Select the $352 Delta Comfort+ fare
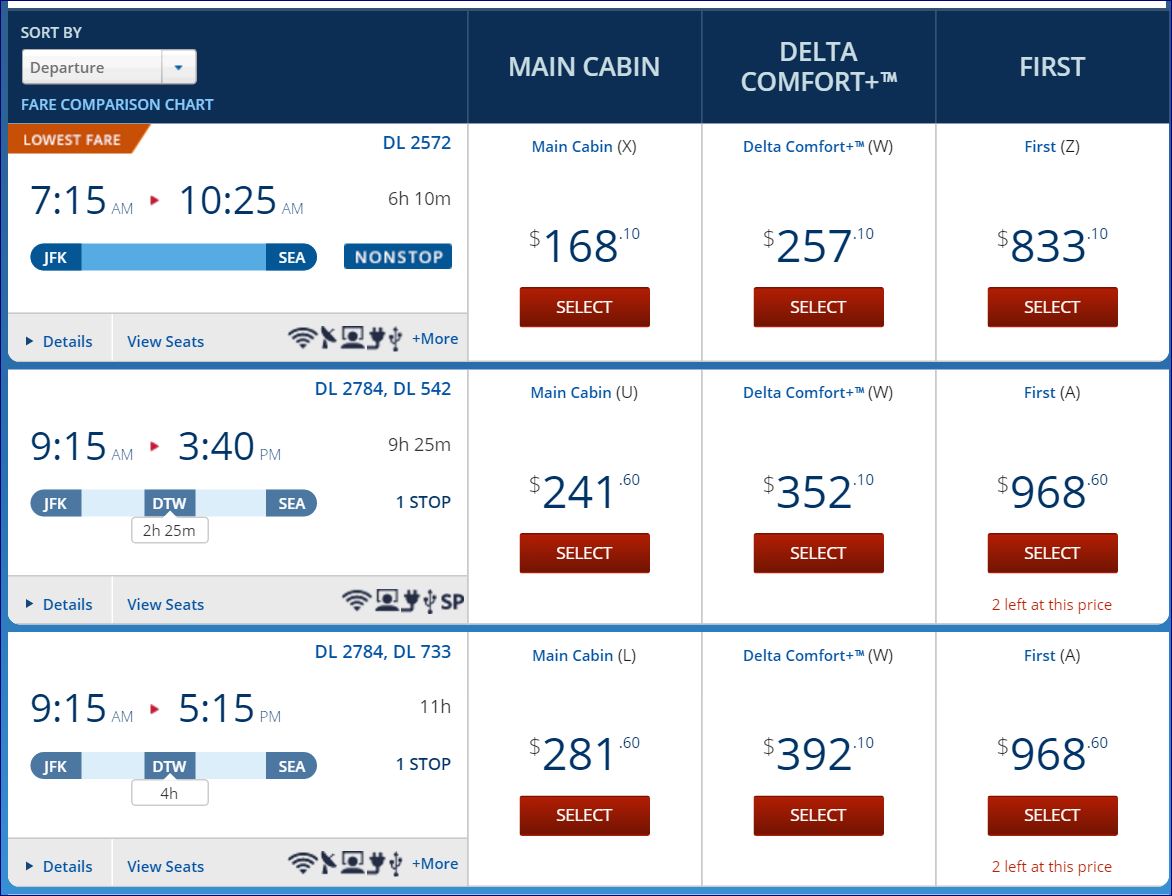This screenshot has height=896, width=1172. [x=818, y=553]
